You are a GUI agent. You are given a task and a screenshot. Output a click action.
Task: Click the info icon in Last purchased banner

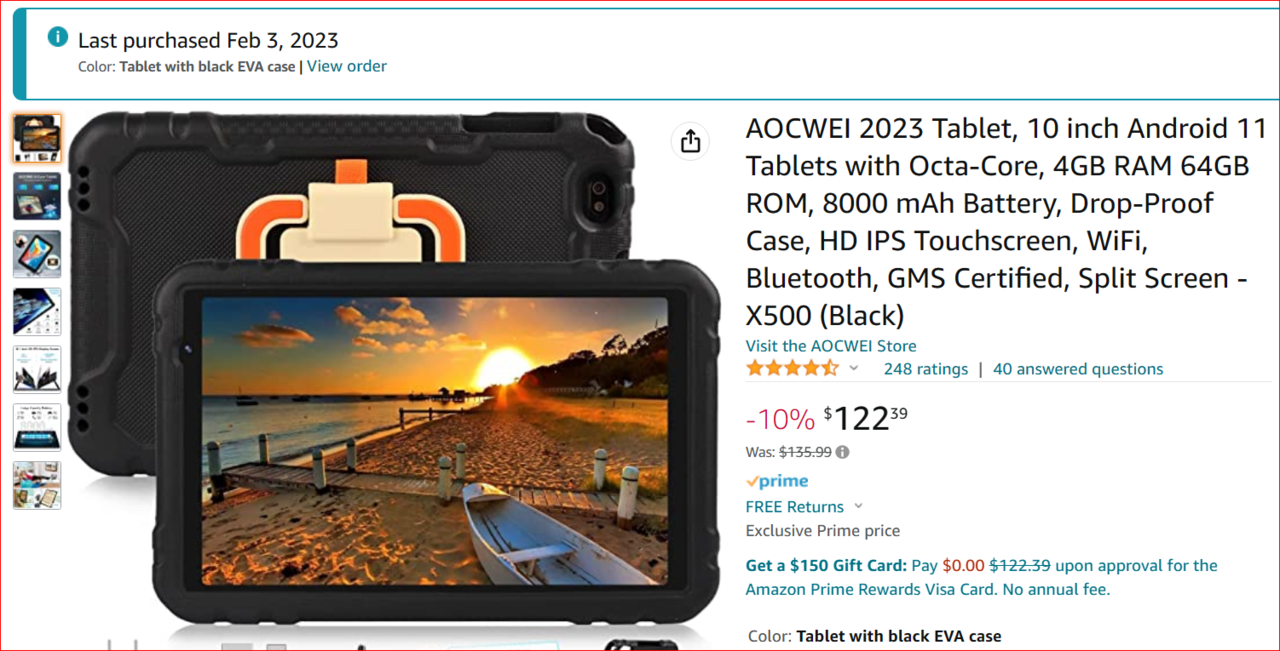point(58,38)
